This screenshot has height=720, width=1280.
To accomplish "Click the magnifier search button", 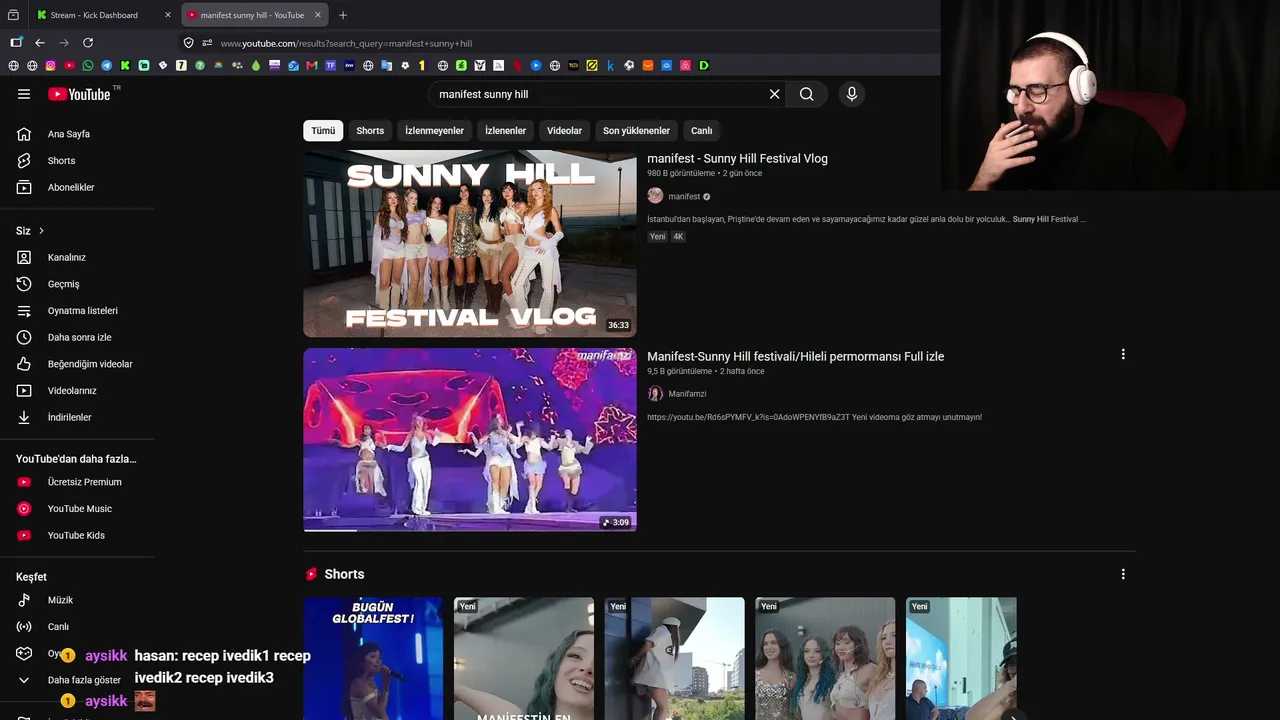I will click(x=806, y=94).
